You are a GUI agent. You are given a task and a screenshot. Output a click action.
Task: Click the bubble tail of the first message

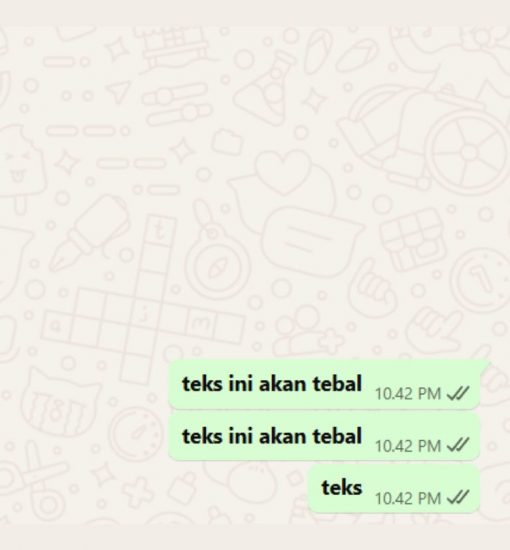[485, 364]
